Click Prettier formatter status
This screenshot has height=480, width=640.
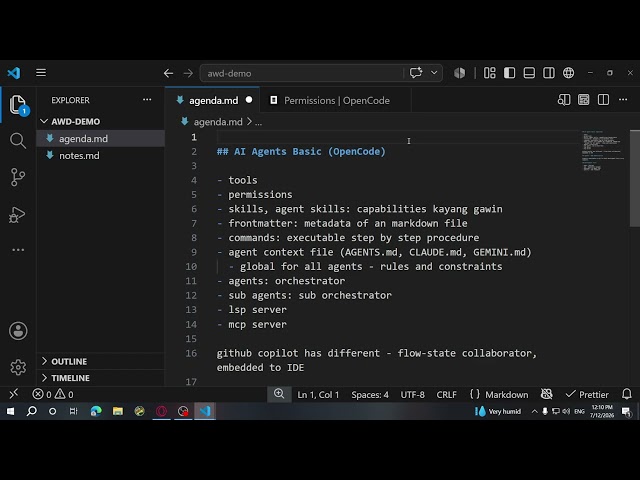click(x=587, y=395)
